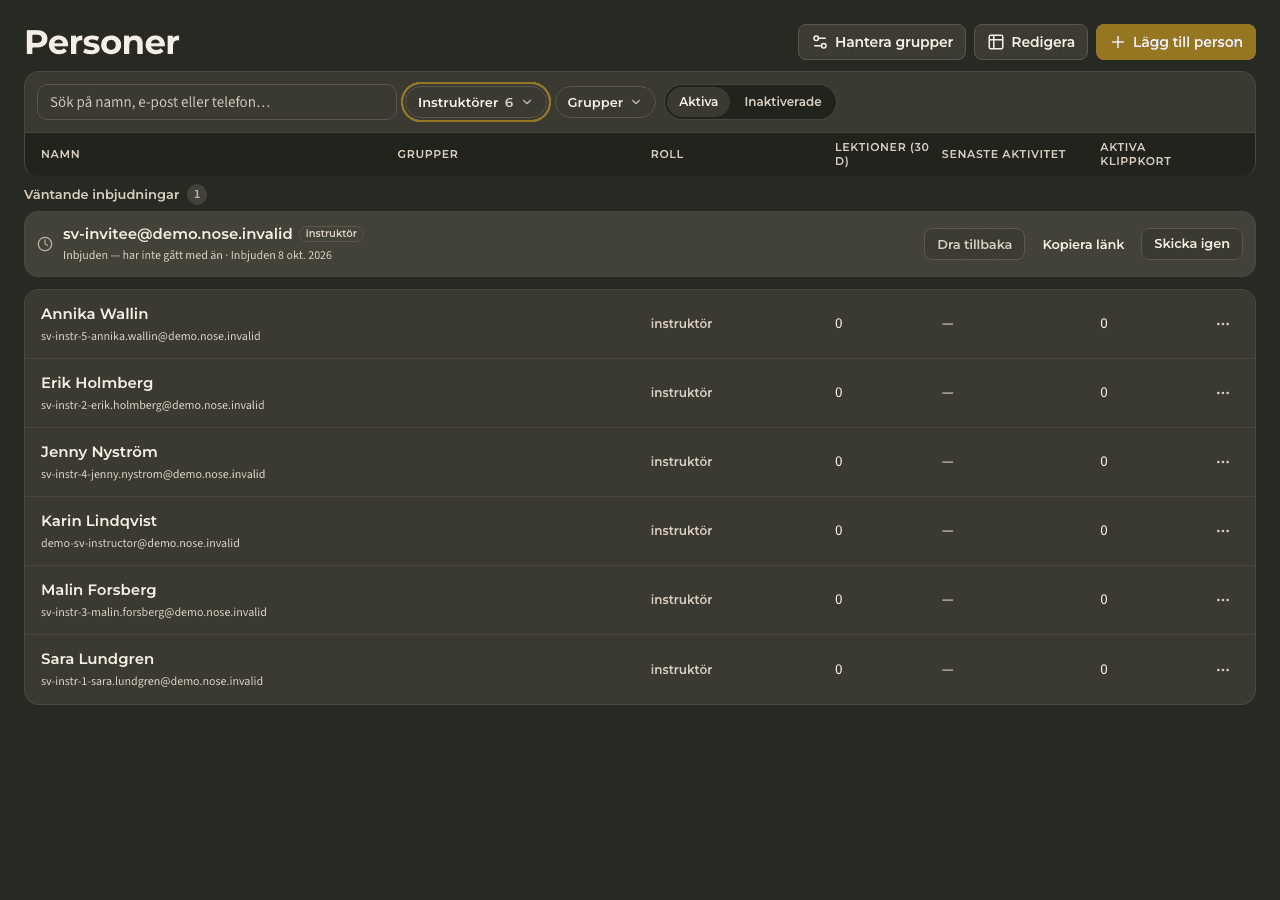Click the GRUPPER column header
This screenshot has width=1280, height=900.
tap(428, 154)
